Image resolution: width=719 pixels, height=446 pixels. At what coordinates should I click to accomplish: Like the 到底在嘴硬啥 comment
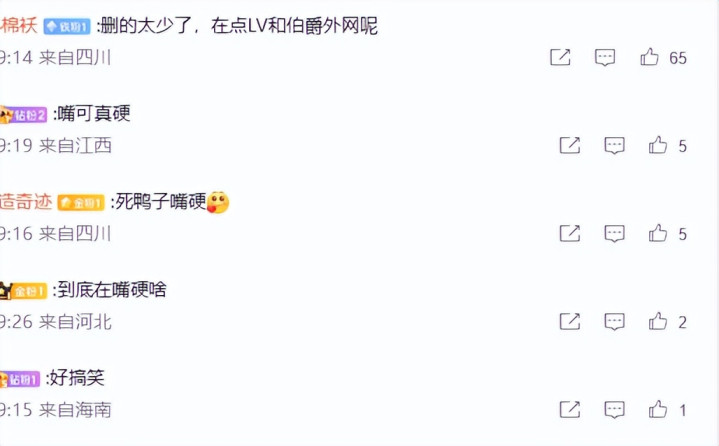pos(658,321)
